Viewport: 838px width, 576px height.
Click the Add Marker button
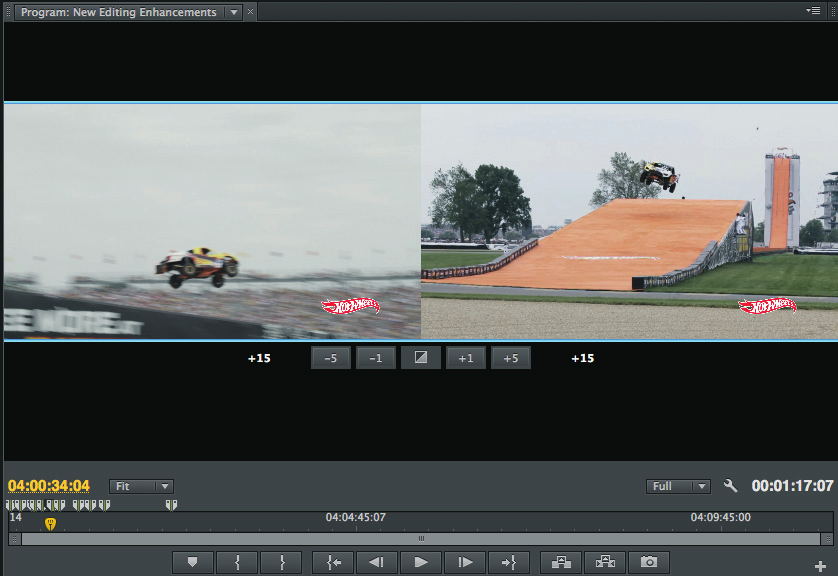pyautogui.click(x=193, y=563)
